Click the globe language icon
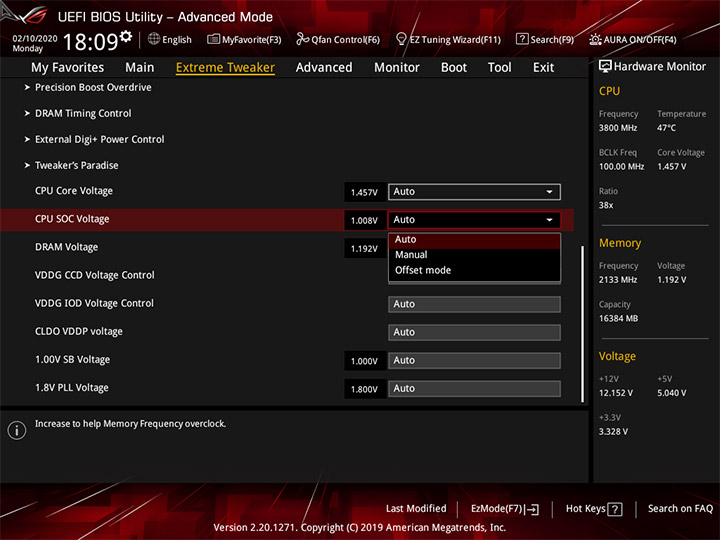Image resolution: width=720 pixels, height=540 pixels. click(x=154, y=39)
